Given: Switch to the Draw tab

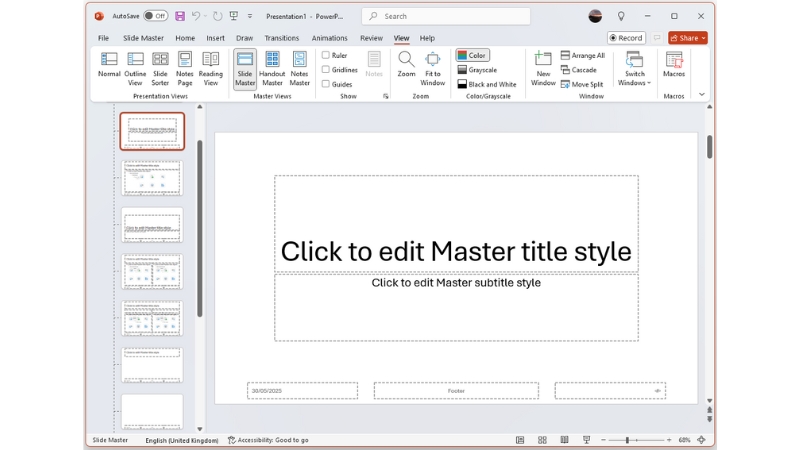Looking at the screenshot, I should coord(244,38).
